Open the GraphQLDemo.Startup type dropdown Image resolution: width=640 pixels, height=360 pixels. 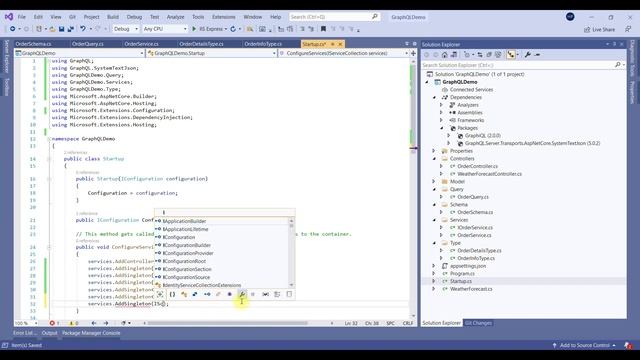tap(211, 53)
